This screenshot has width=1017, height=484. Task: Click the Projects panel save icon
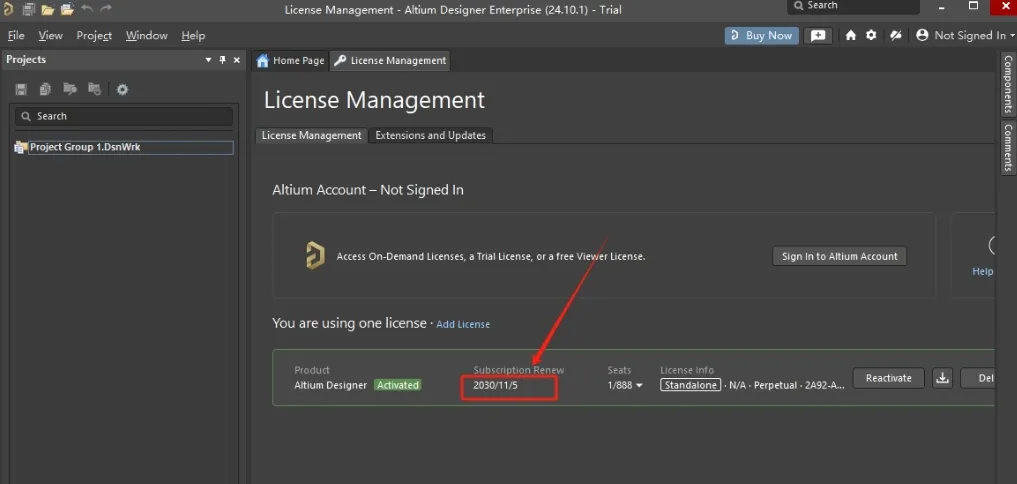21,89
